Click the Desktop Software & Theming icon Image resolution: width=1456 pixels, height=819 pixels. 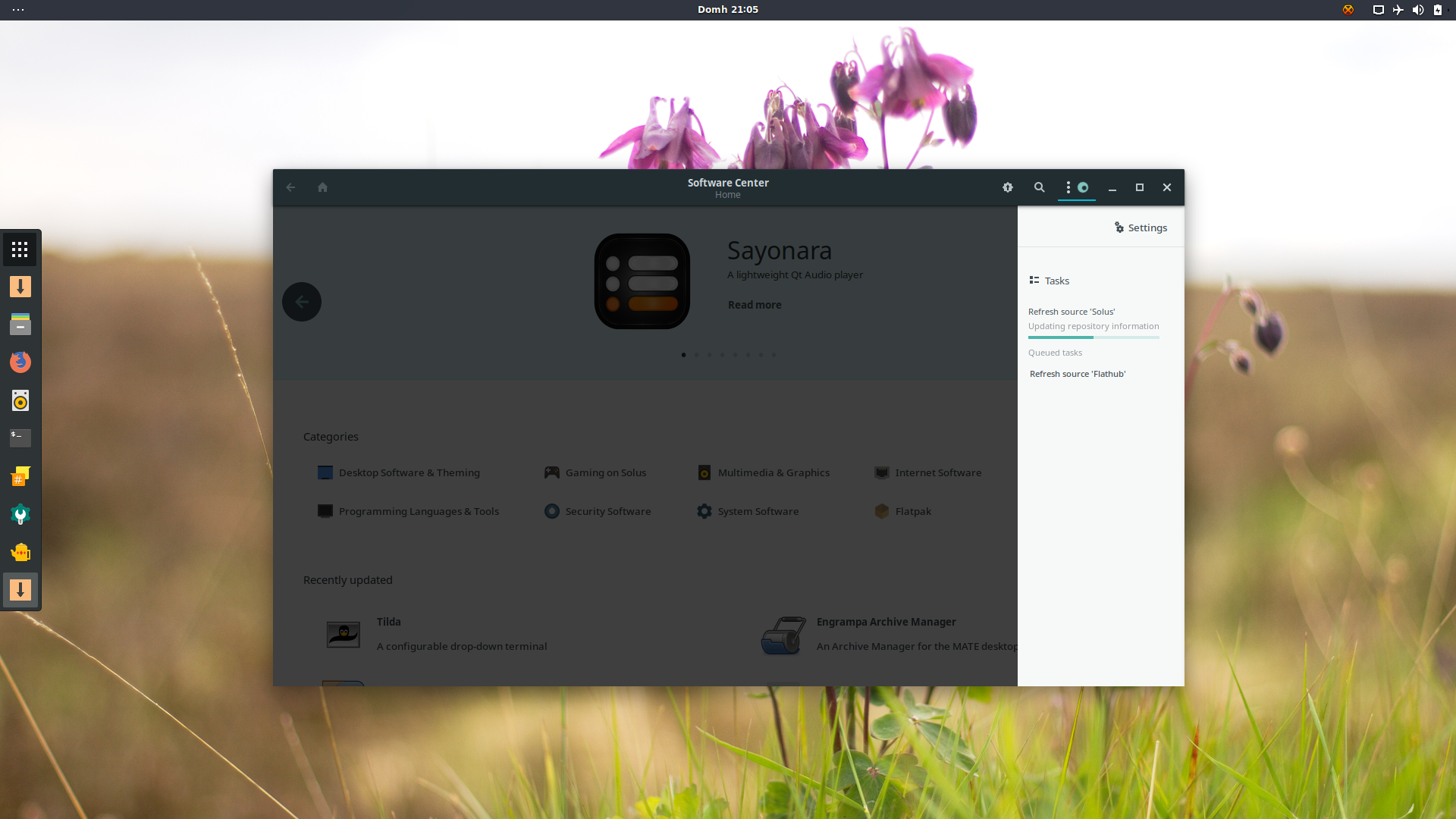[325, 472]
